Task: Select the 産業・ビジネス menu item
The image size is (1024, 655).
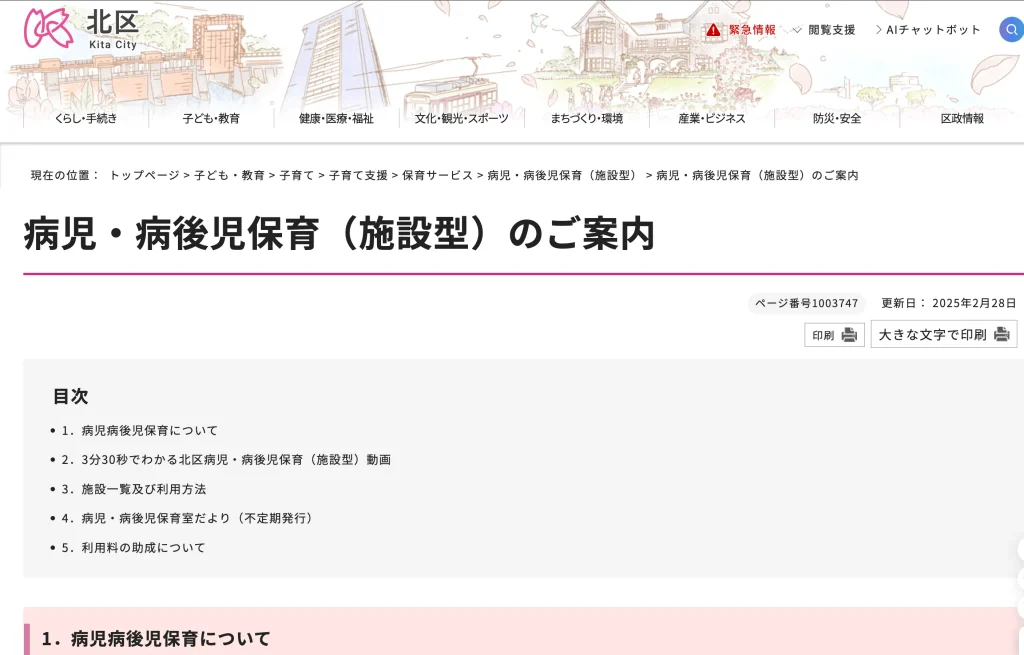Action: [x=711, y=118]
